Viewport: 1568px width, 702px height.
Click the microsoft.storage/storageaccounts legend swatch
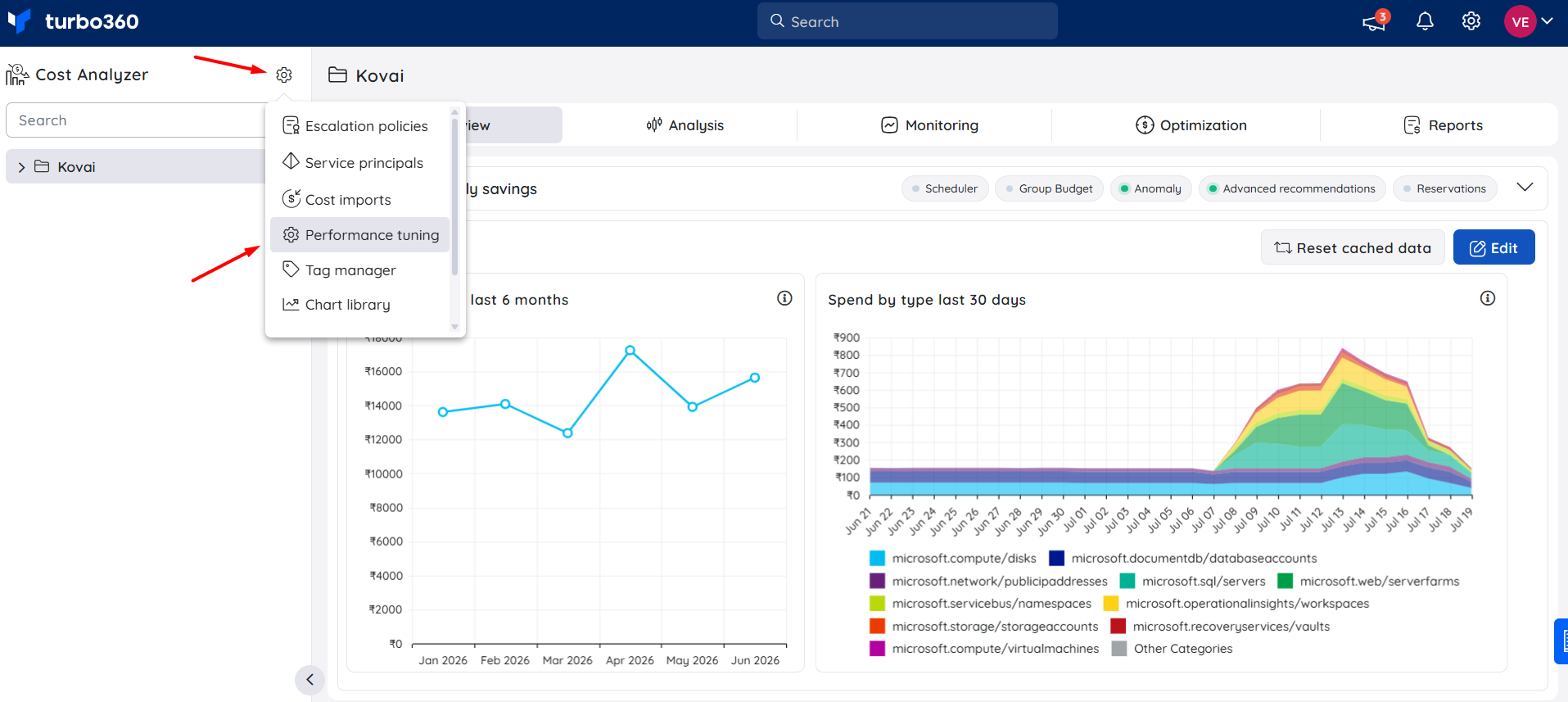877,627
